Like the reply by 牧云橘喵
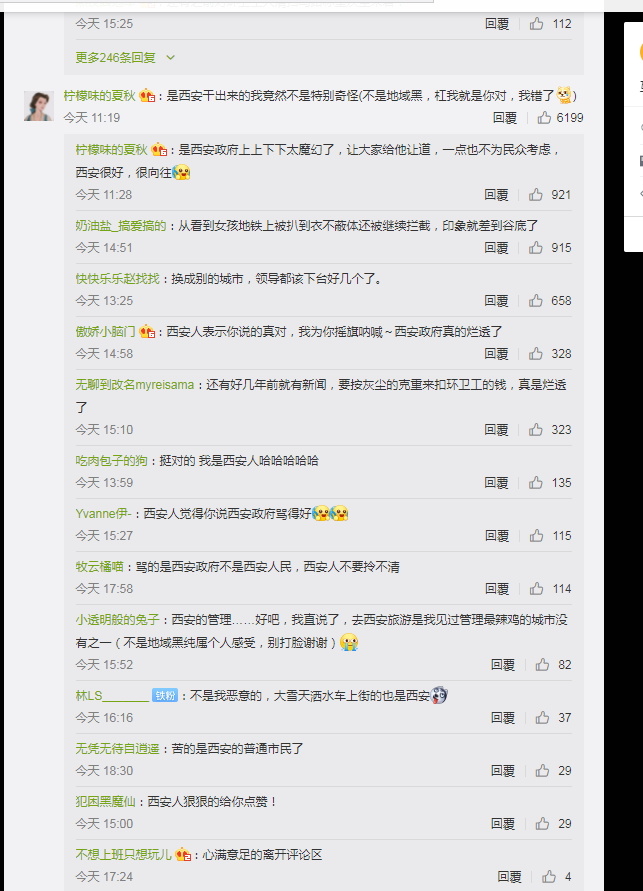 coord(536,589)
